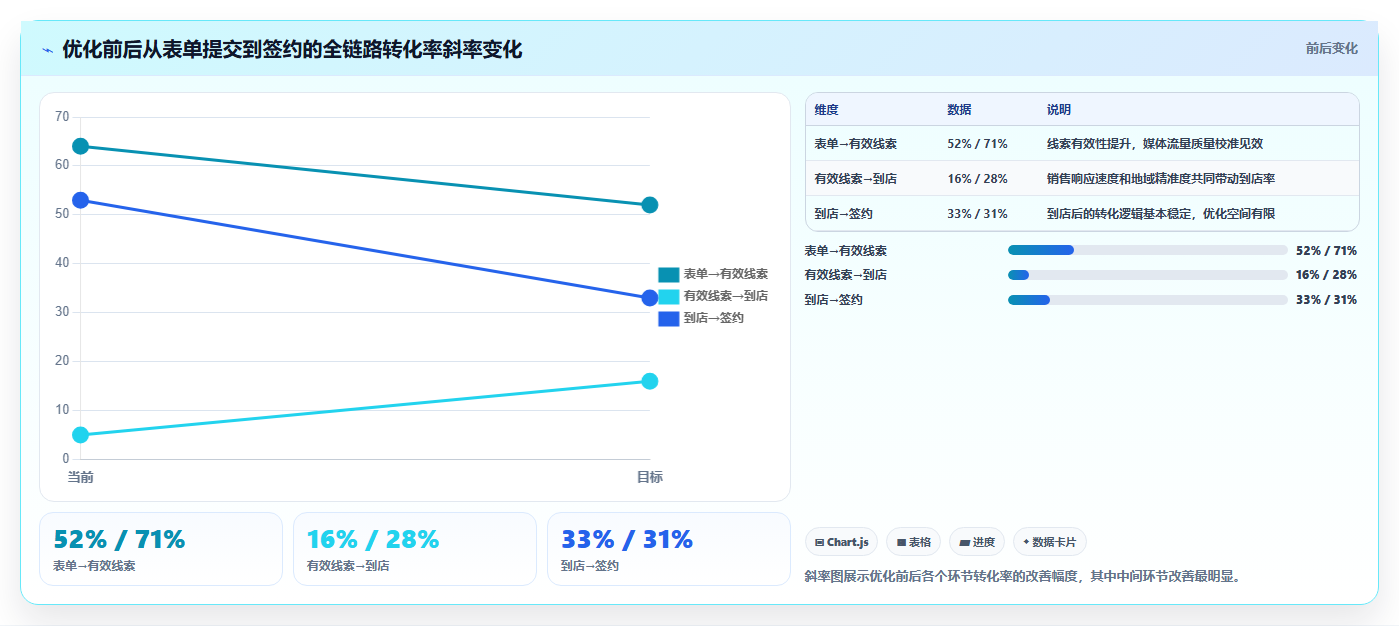
Task: Click the 70 y-axis label
Action: (x=62, y=117)
